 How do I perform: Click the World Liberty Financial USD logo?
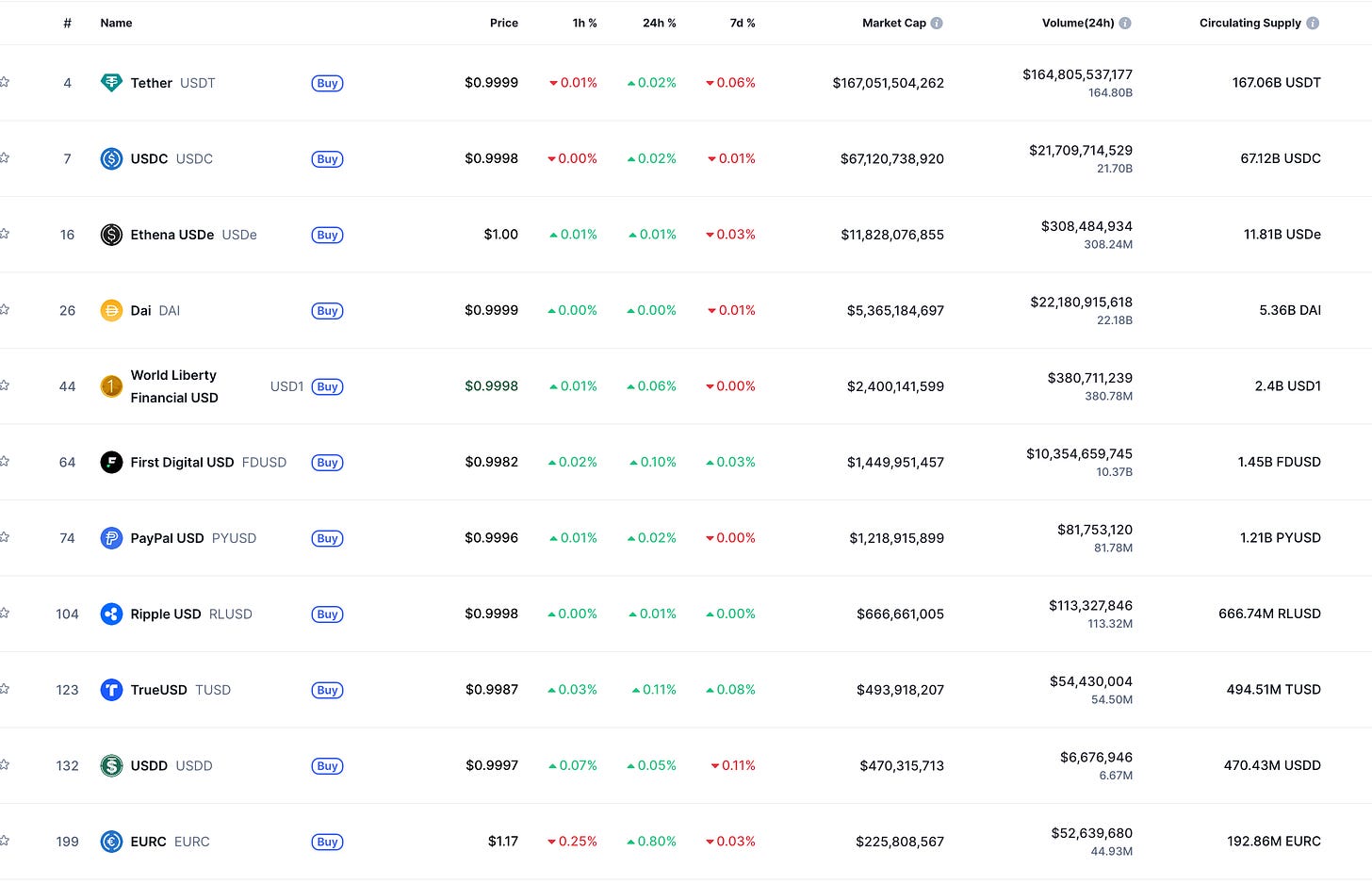pyautogui.click(x=111, y=386)
